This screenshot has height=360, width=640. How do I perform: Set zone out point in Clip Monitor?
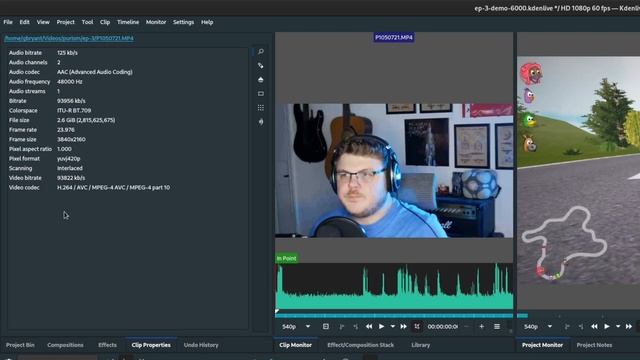coord(356,327)
